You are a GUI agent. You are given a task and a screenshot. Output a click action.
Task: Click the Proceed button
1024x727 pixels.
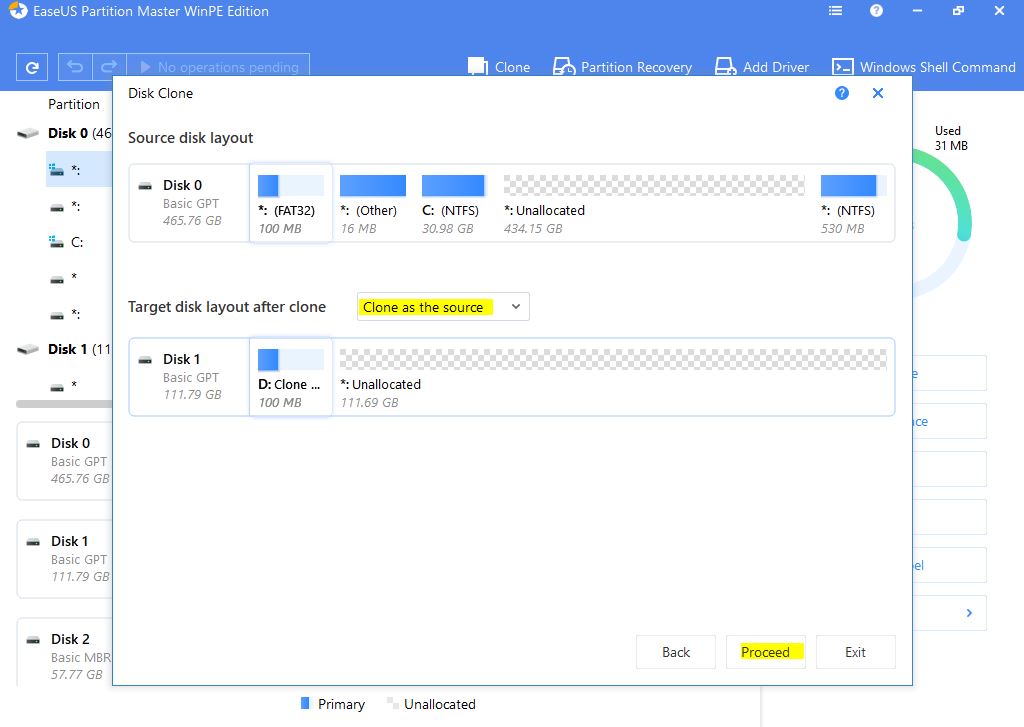765,652
